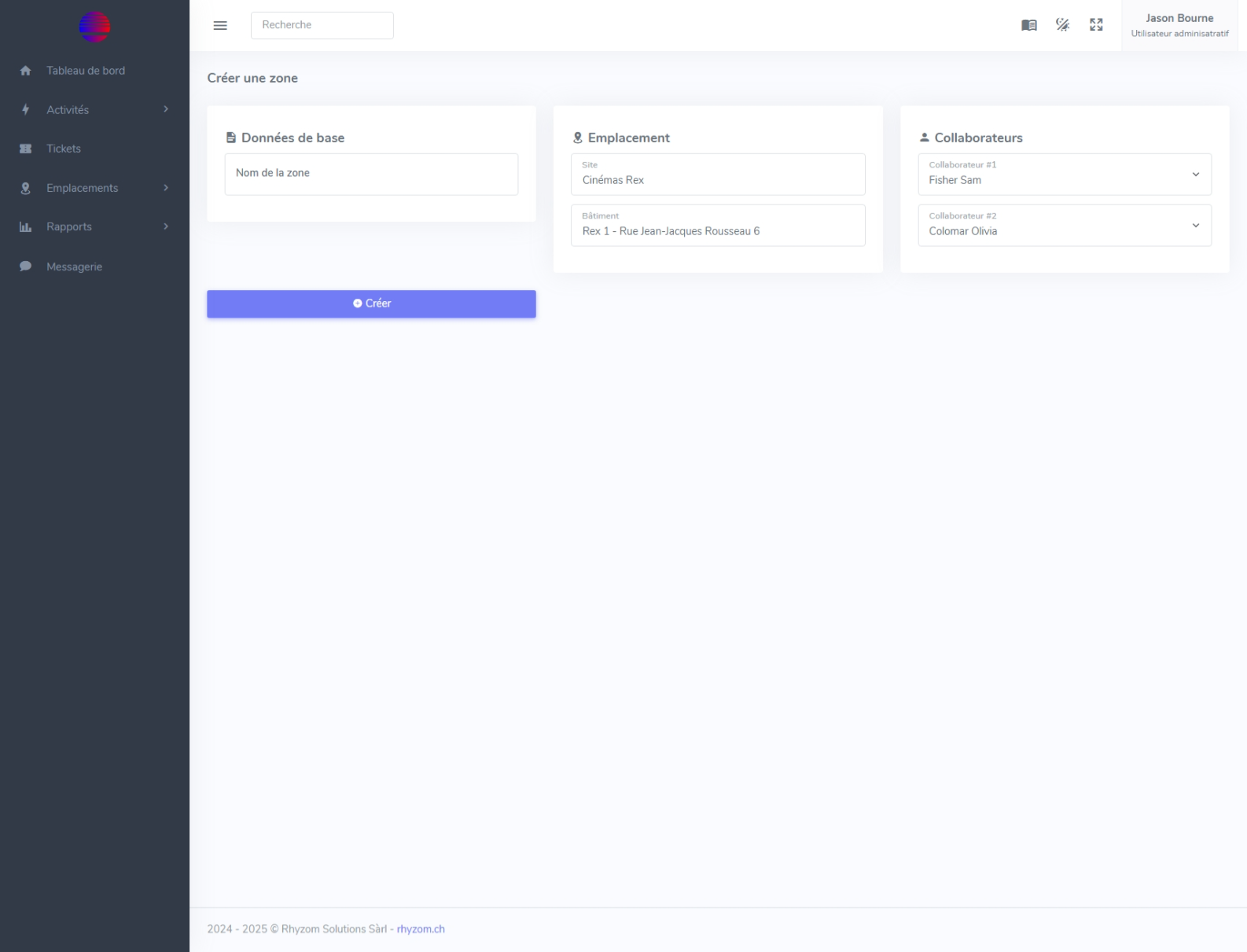
Task: Click the home icon beside Tableau de bord
Action: click(25, 71)
